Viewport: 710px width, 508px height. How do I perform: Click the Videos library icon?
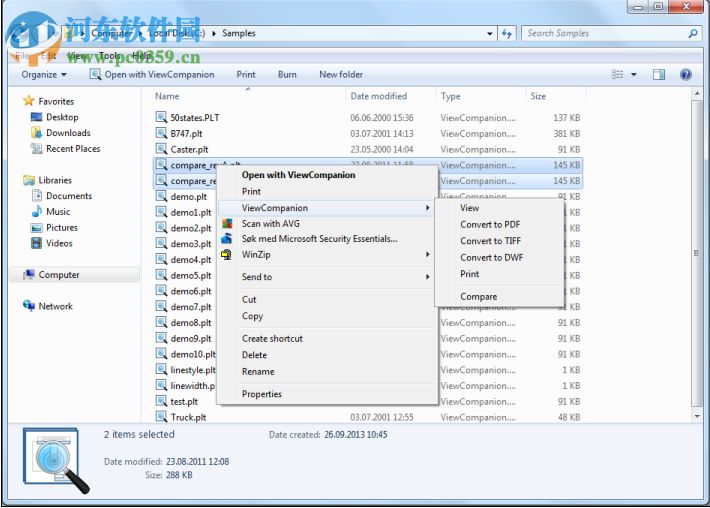click(36, 243)
